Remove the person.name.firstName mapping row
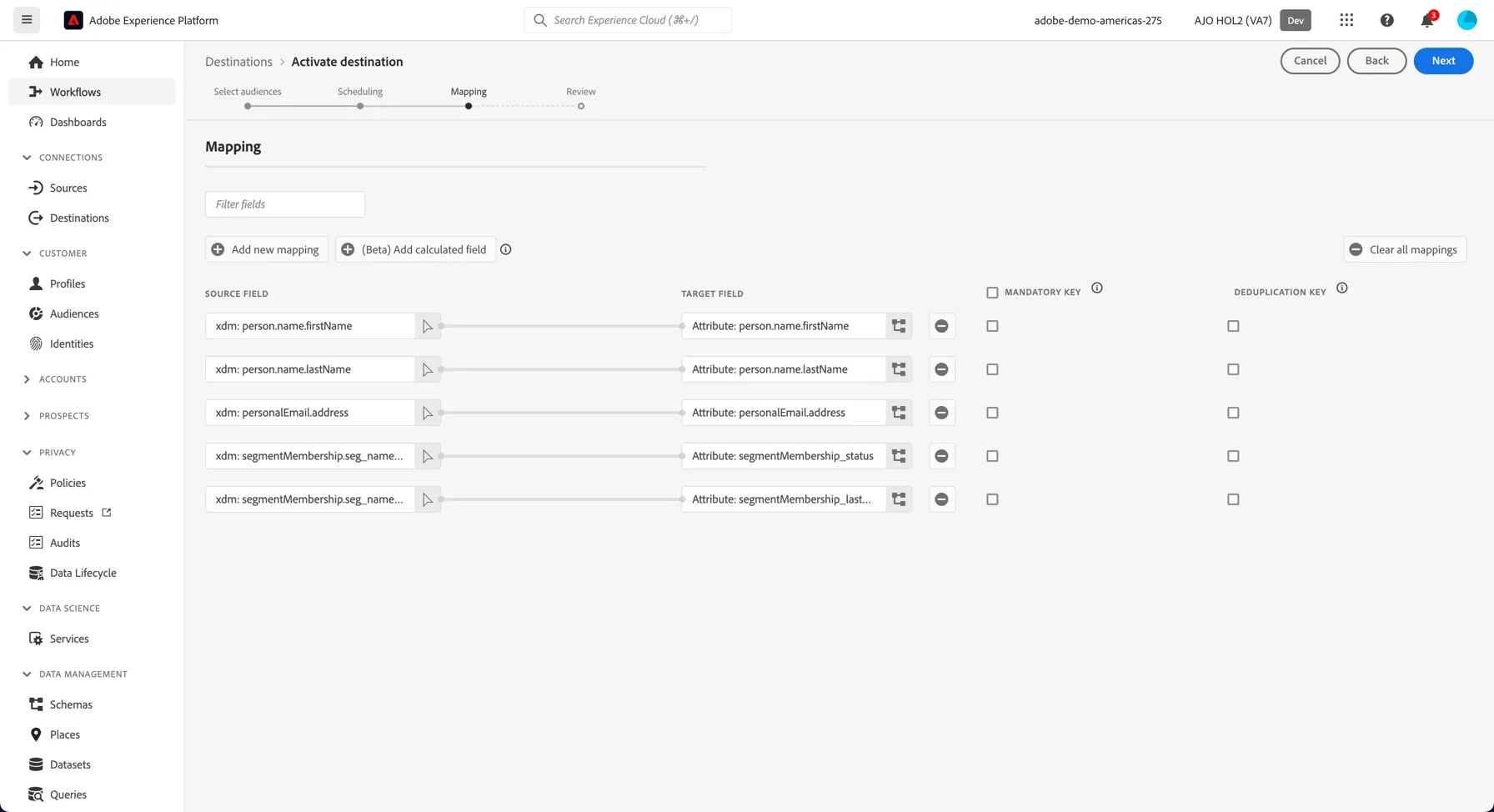This screenshot has height=812, width=1494. (x=941, y=326)
